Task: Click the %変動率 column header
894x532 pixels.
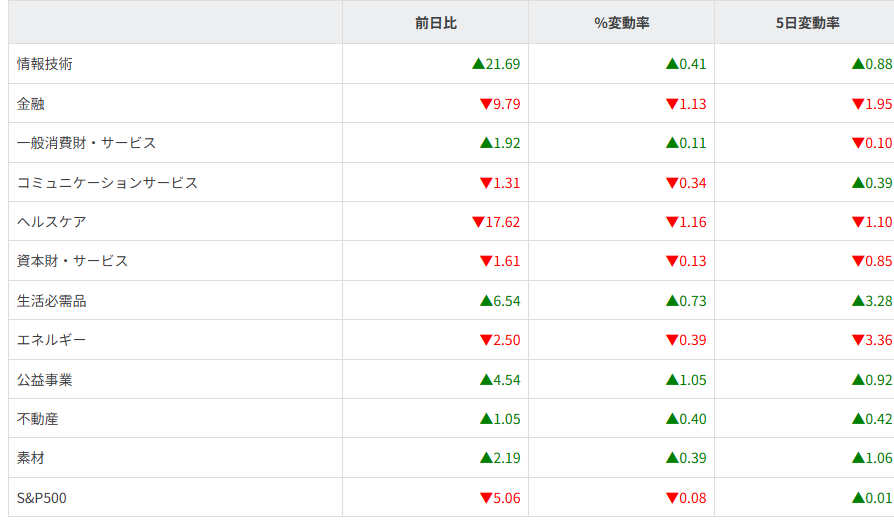Action: [x=621, y=22]
